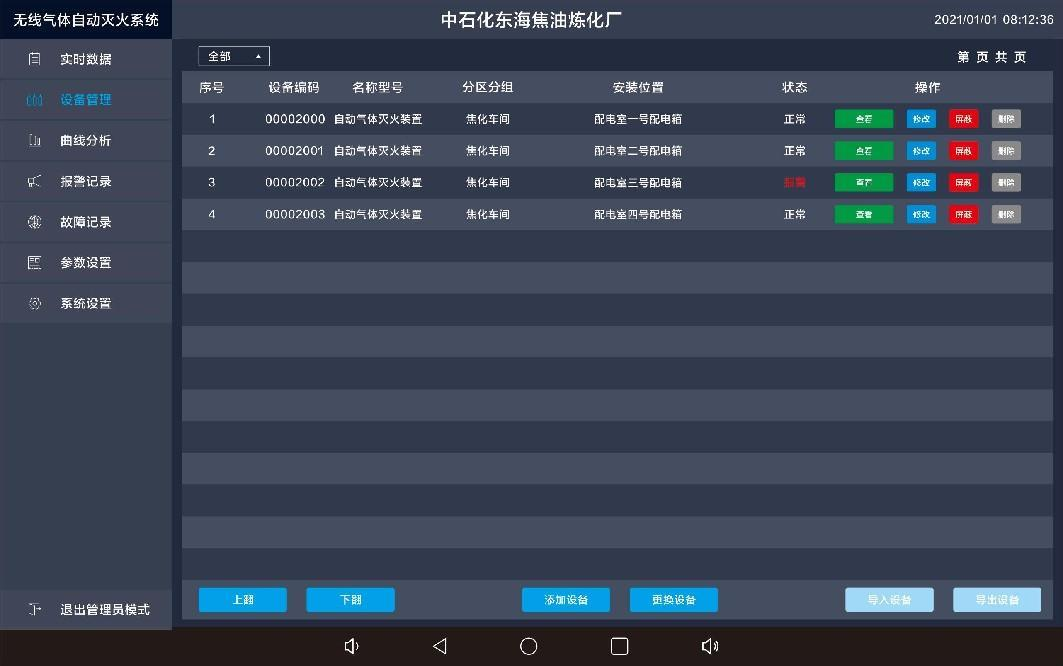Click the 报警记录 megaphone icon

point(35,182)
